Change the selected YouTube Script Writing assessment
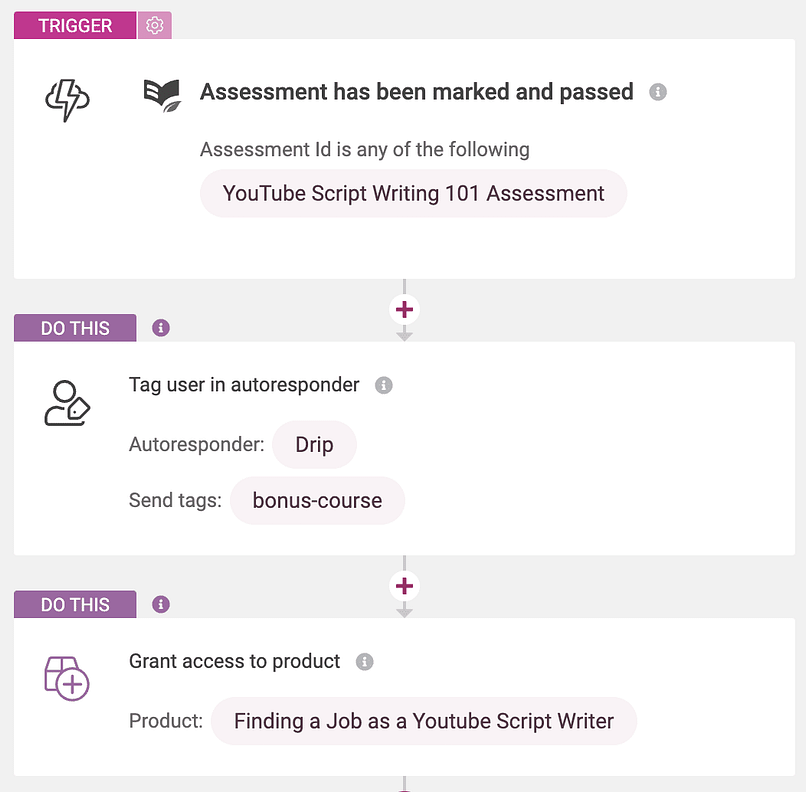Screen dimensions: 806x792 point(413,193)
